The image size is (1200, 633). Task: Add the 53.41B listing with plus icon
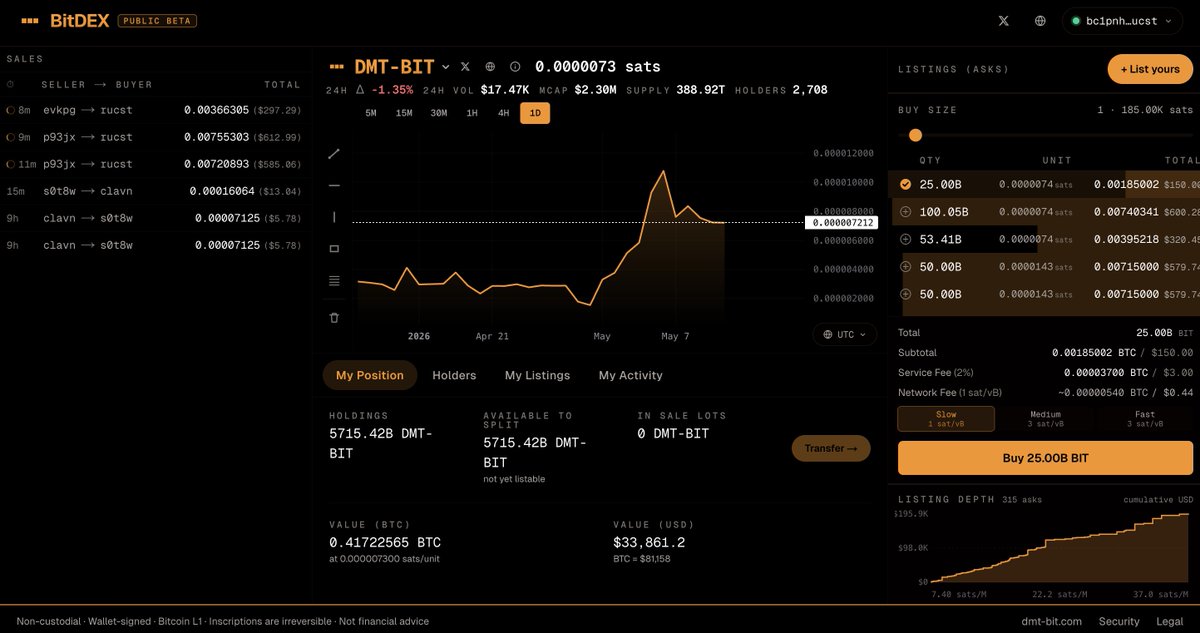click(x=905, y=239)
